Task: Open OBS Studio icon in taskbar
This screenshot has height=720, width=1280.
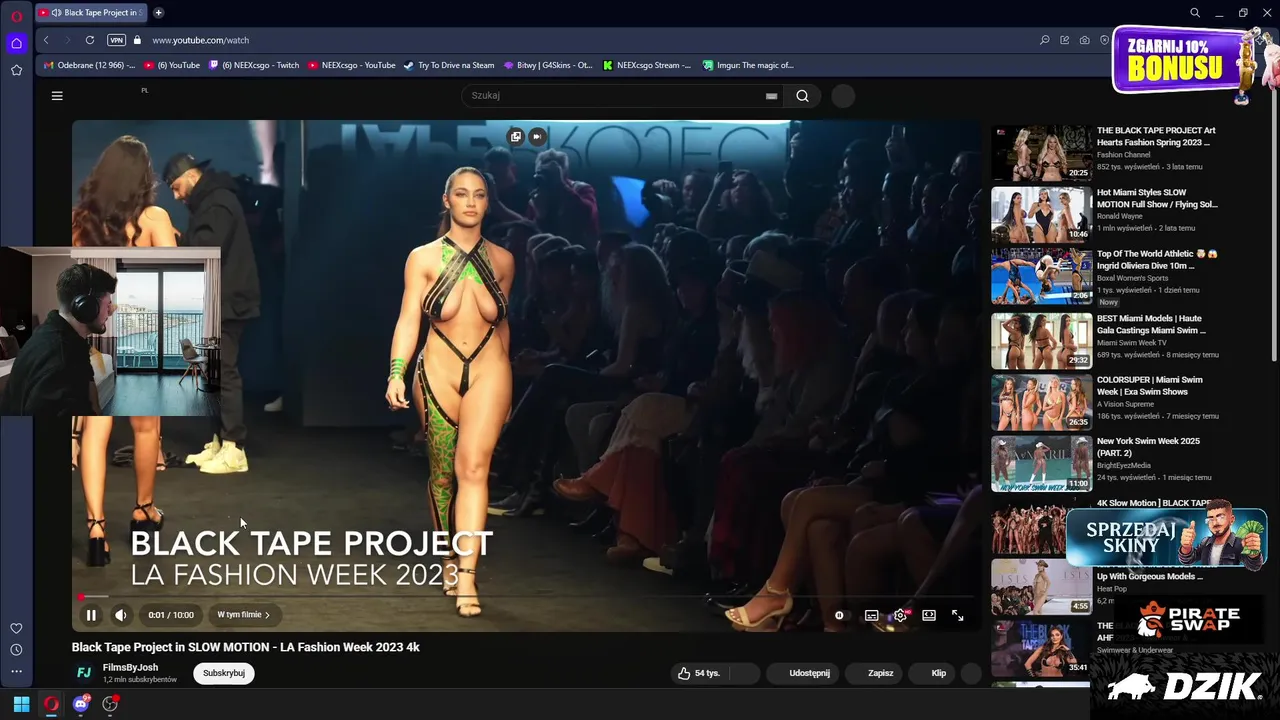Action: click(110, 704)
